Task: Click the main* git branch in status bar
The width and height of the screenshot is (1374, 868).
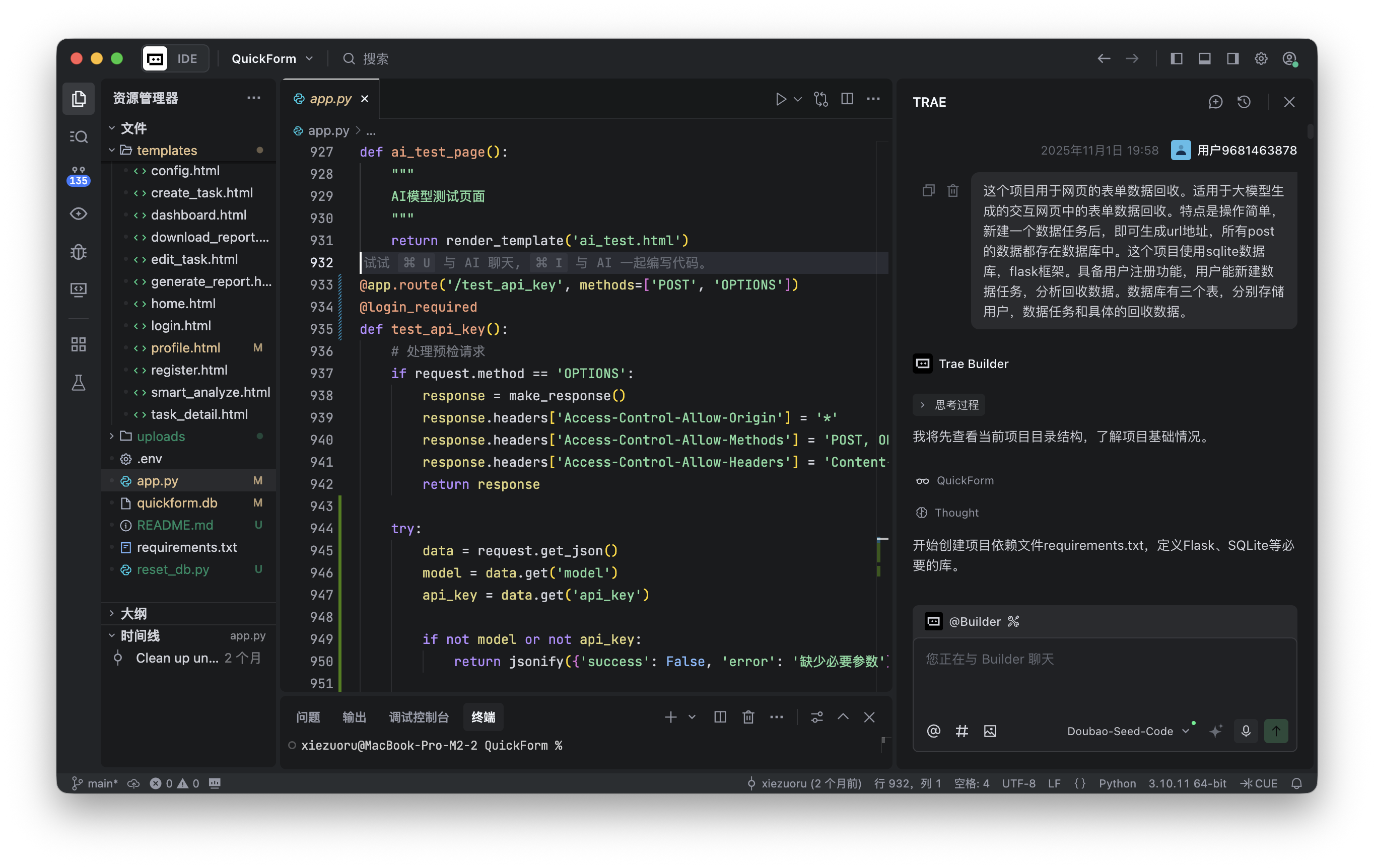Action: (95, 783)
